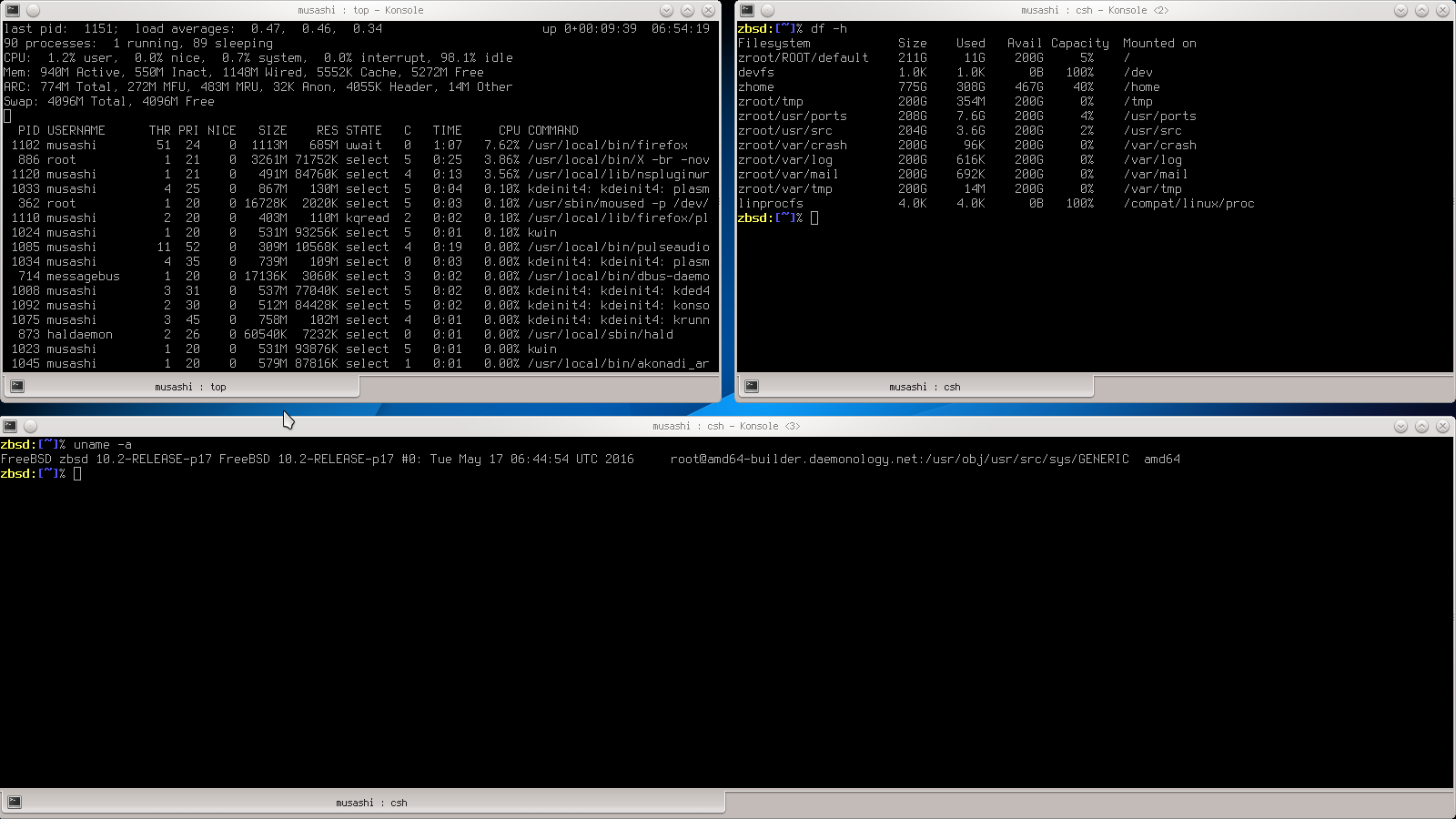Click 'ARC: 774M Total' line in top

(x=258, y=86)
